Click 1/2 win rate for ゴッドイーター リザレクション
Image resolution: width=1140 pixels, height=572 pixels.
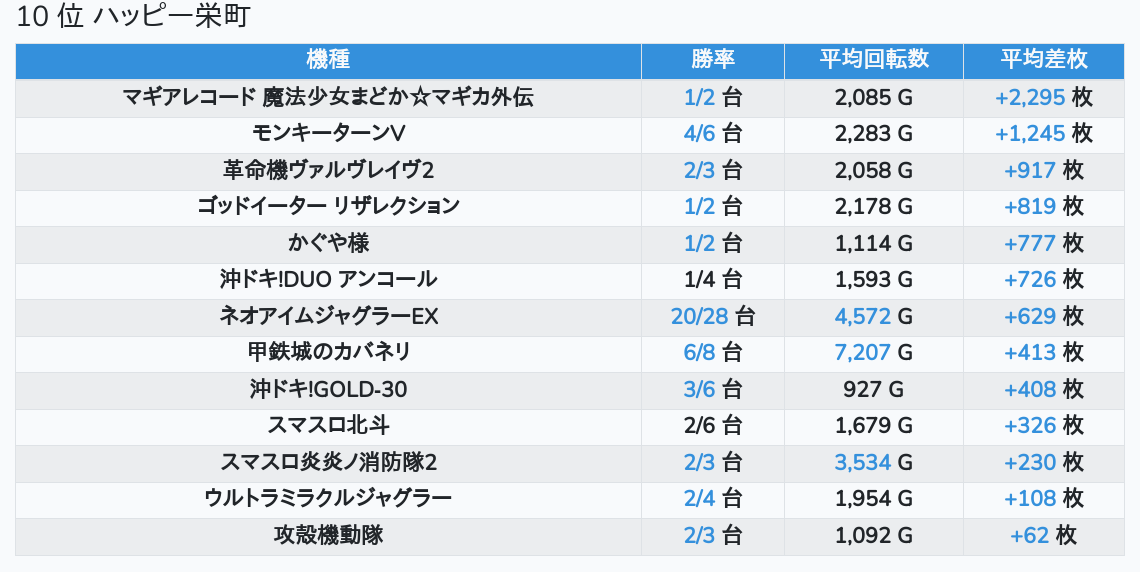click(699, 207)
